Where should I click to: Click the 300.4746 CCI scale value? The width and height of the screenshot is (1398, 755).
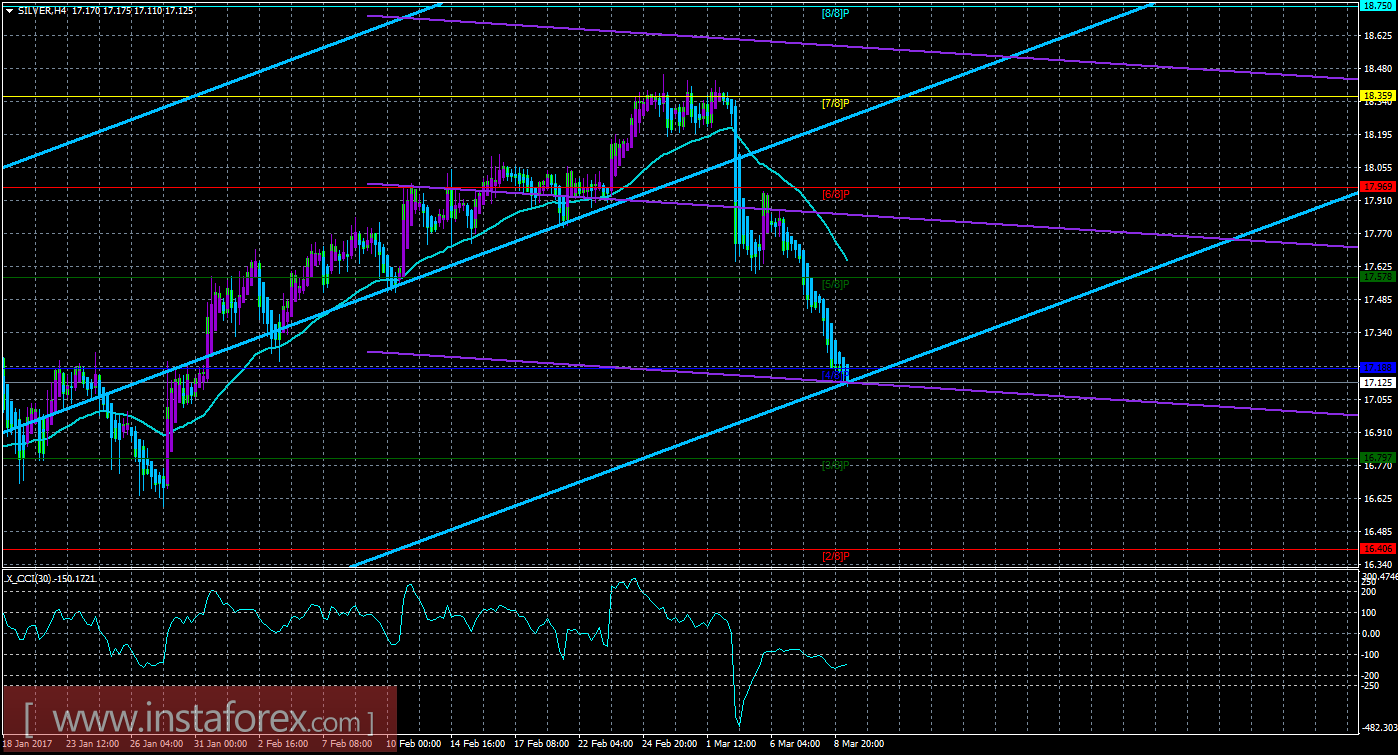pos(1379,577)
